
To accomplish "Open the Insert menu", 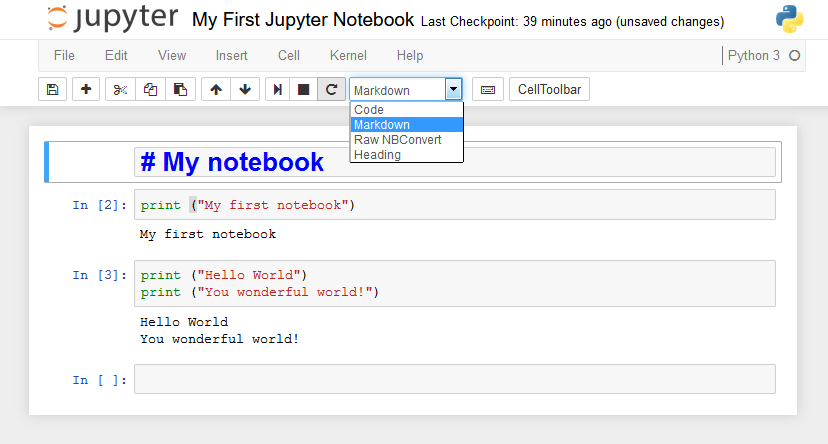I will point(231,55).
